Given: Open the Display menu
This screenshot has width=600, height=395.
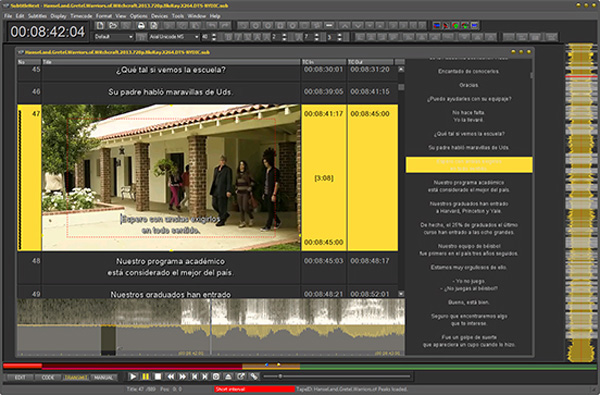Looking at the screenshot, I should click(x=59, y=16).
